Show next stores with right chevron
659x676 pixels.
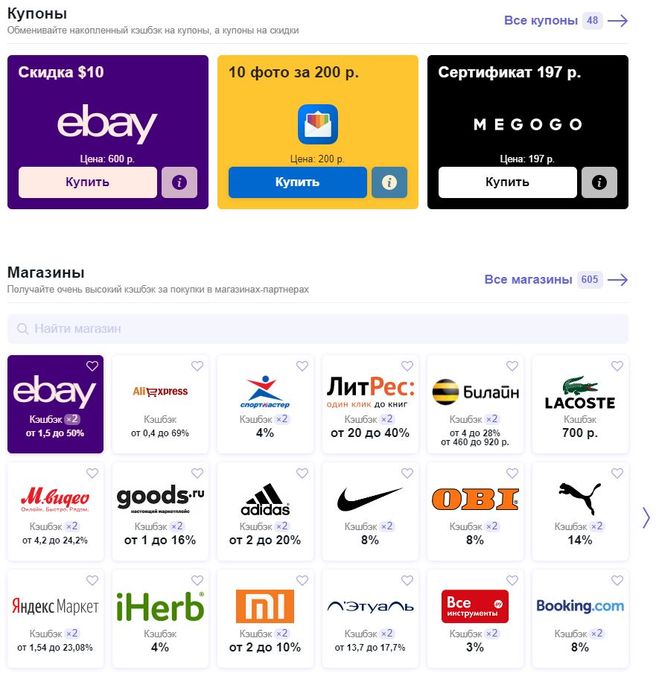pos(646,518)
